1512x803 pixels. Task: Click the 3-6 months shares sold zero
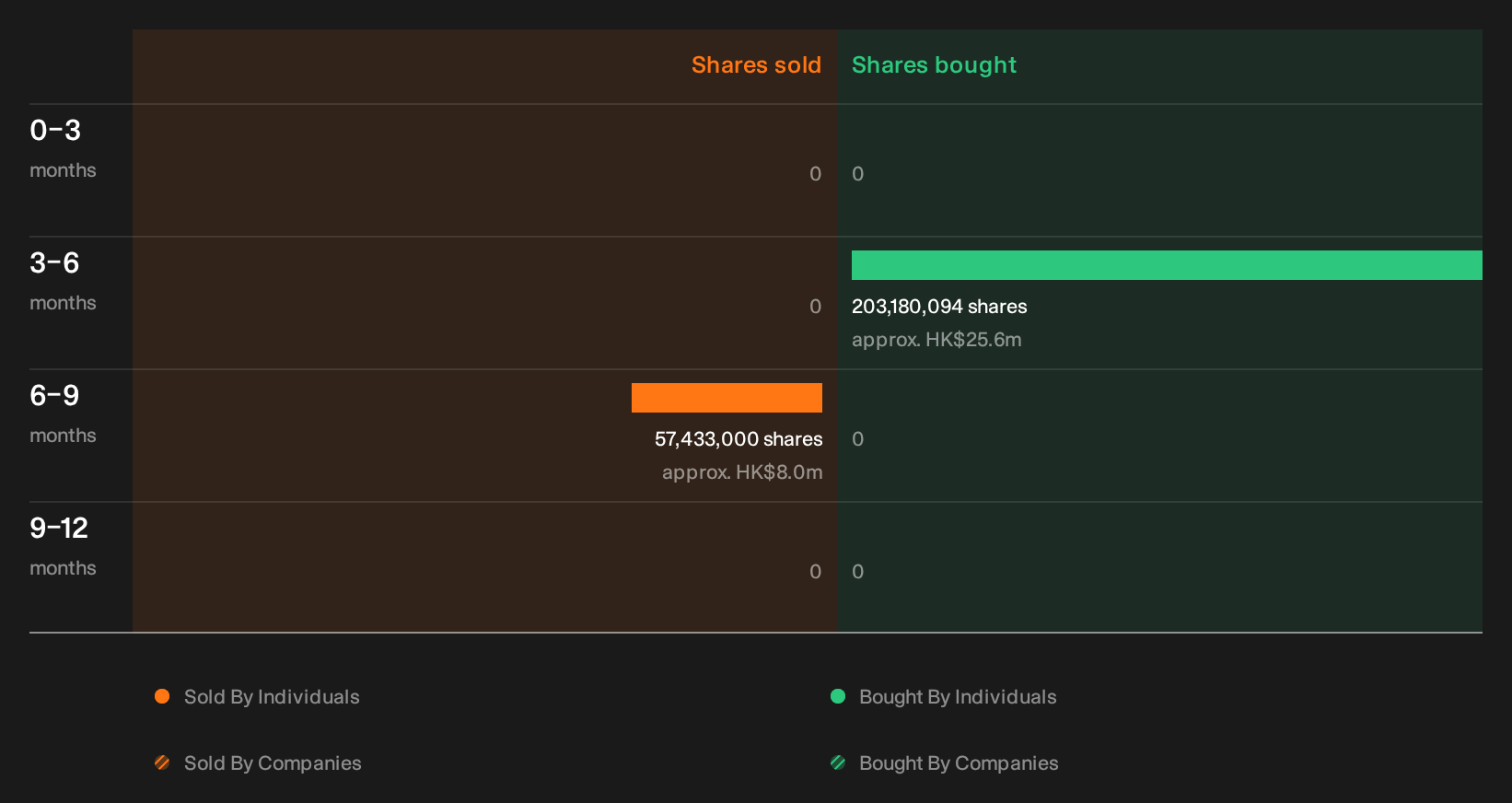point(815,307)
